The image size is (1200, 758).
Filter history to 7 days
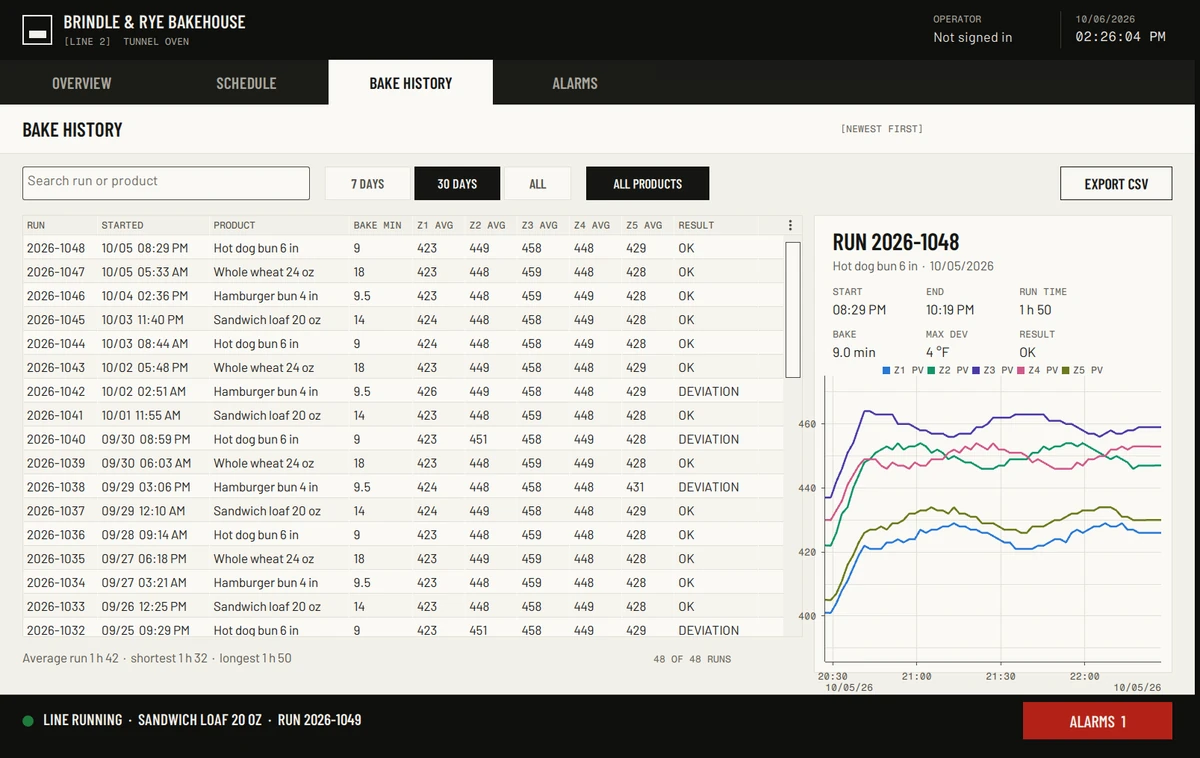tap(368, 184)
